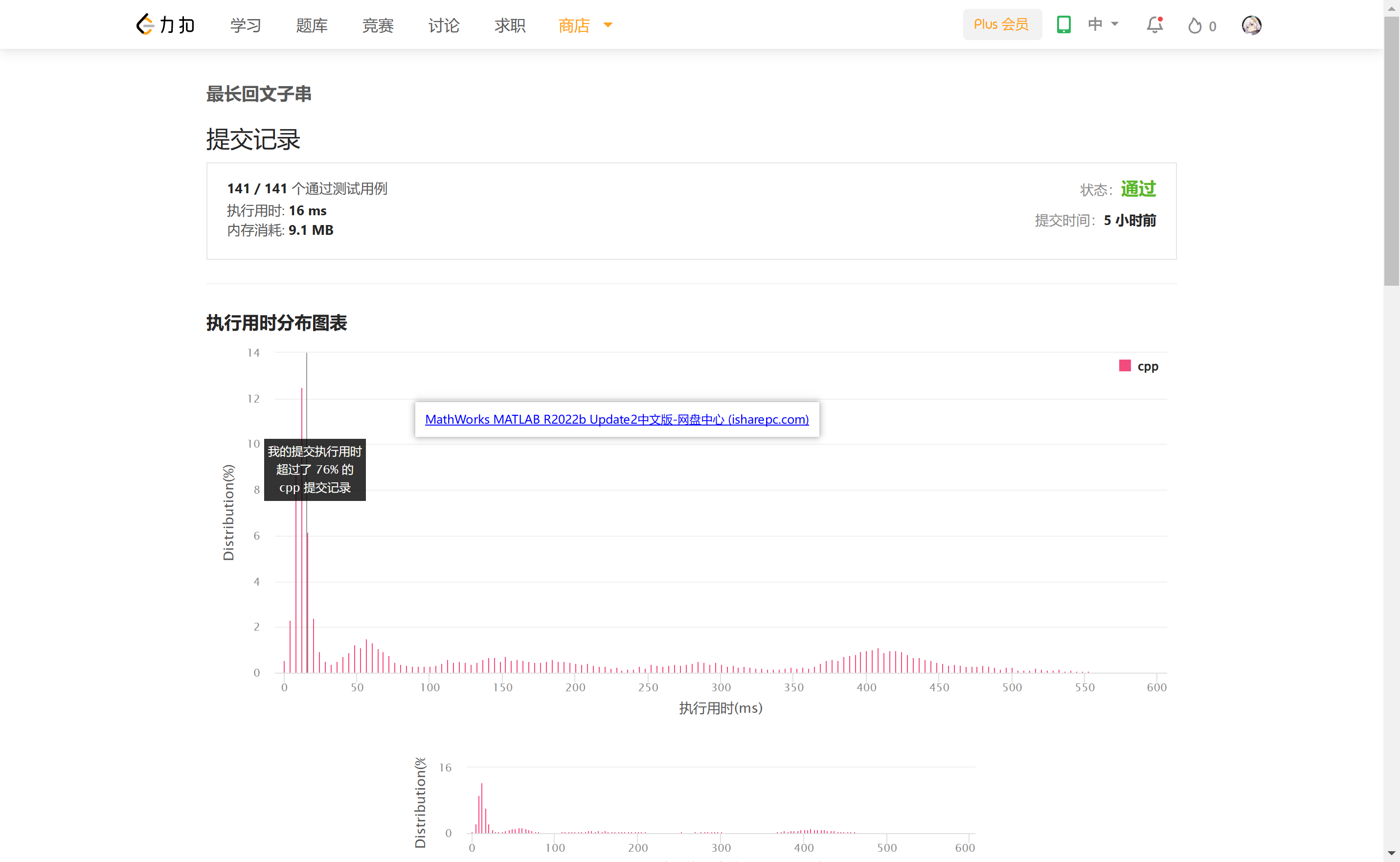Image resolution: width=1400 pixels, height=862 pixels.
Task: Click the 通过 status text
Action: tap(1138, 189)
